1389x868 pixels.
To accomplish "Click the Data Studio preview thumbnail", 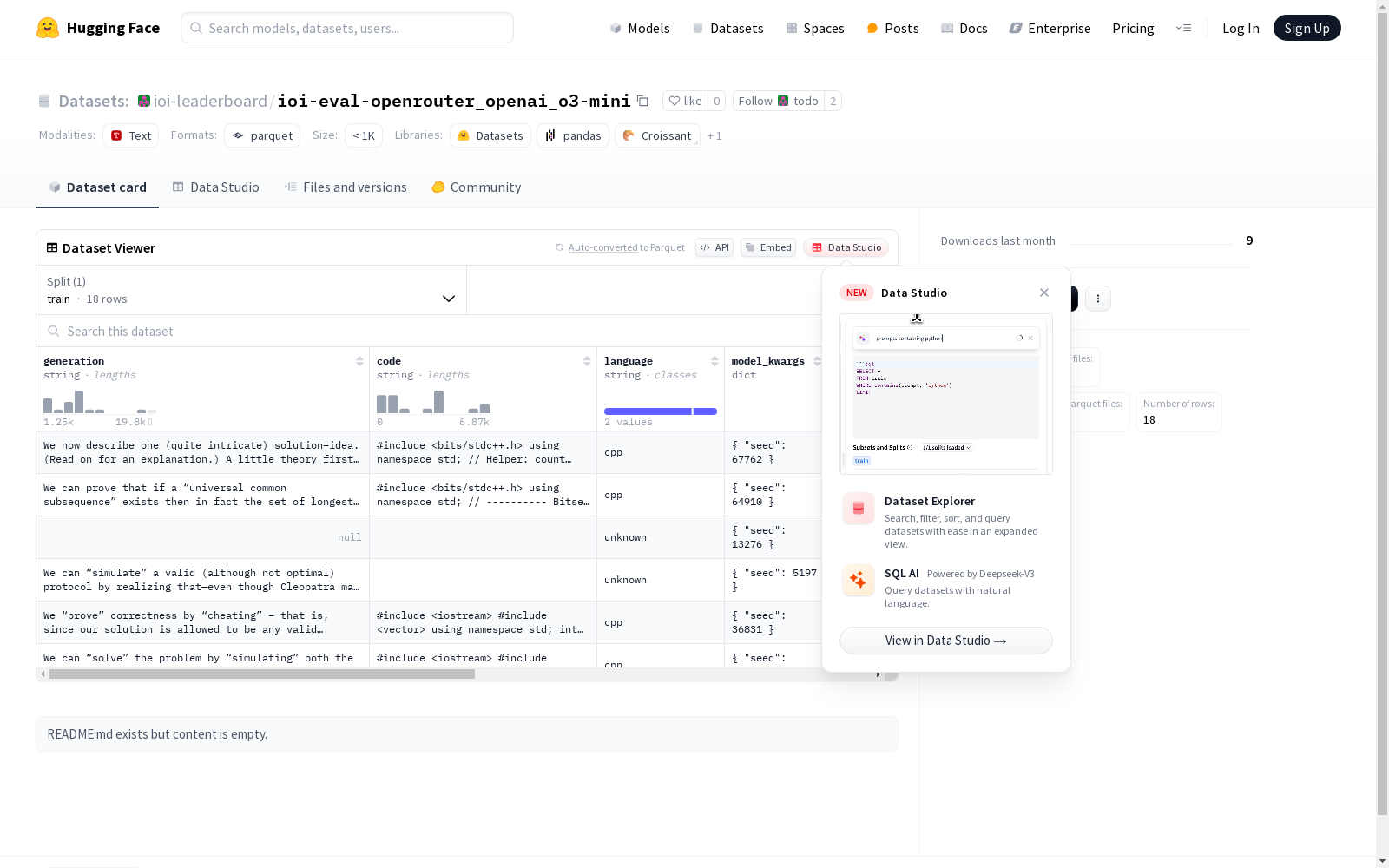I will (946, 394).
